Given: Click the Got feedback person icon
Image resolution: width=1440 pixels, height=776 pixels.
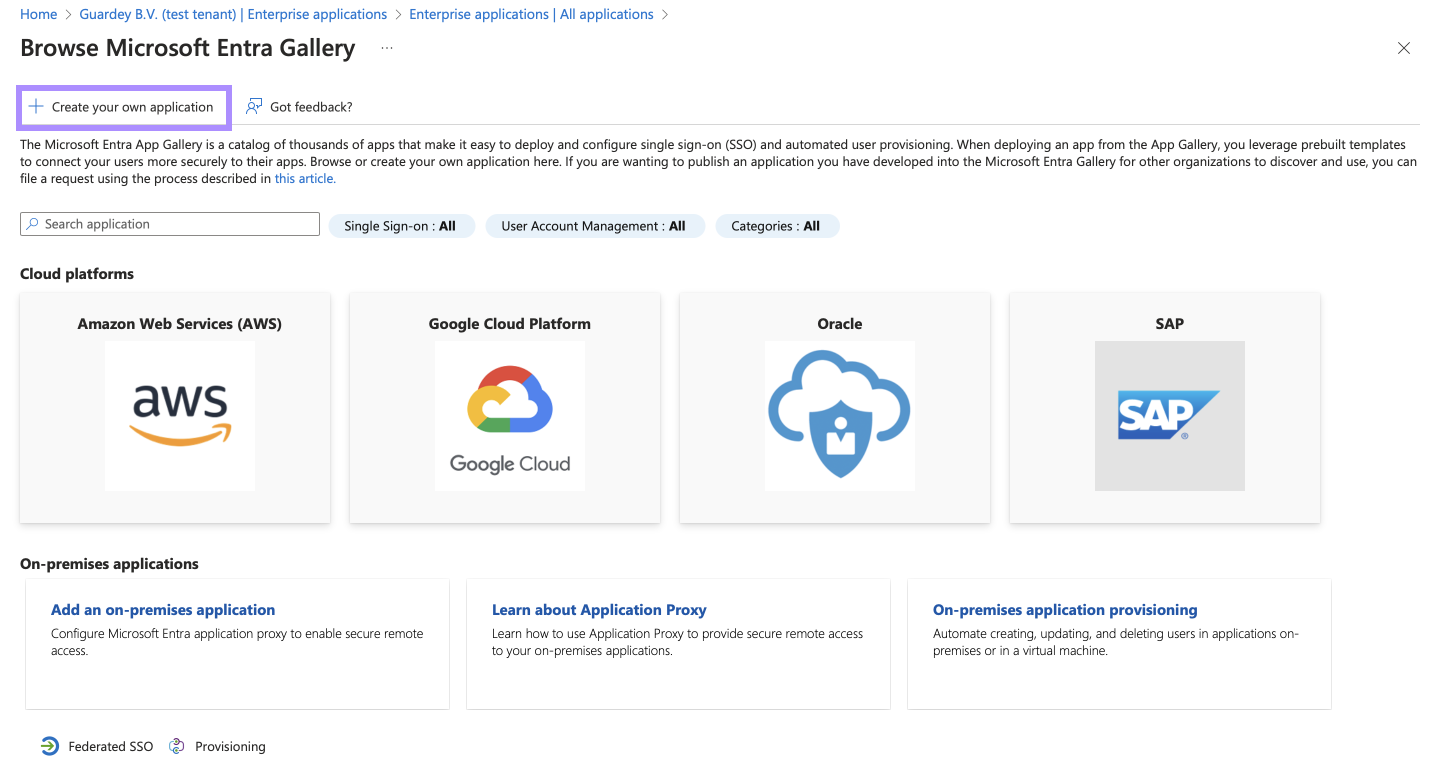Looking at the screenshot, I should 254,107.
